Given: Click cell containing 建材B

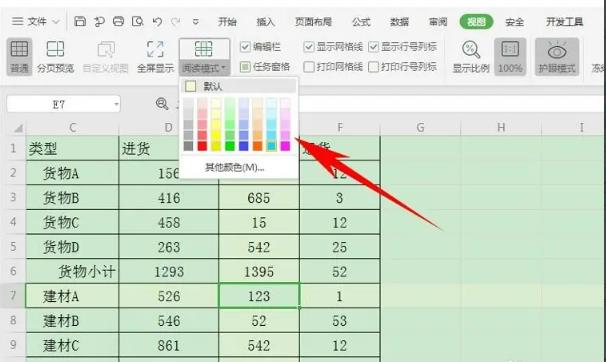Looking at the screenshot, I should point(72,321).
